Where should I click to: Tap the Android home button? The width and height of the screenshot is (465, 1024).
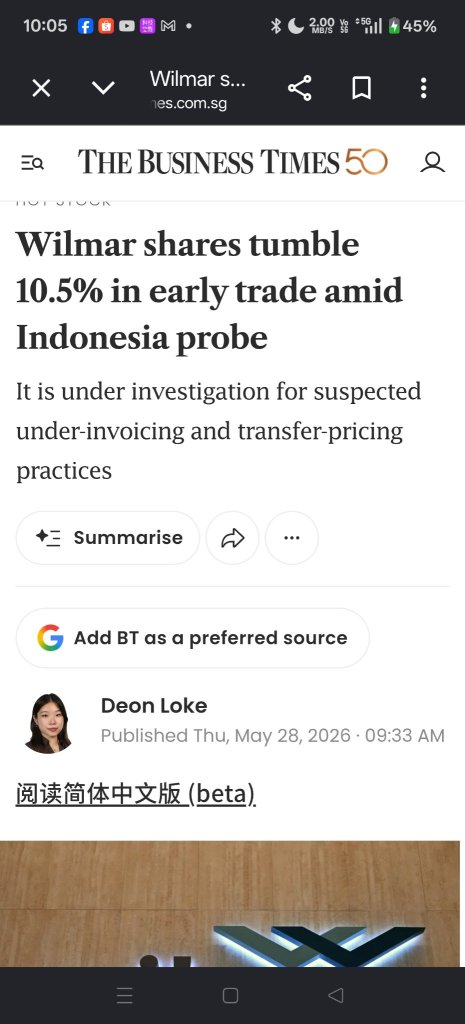[230, 995]
